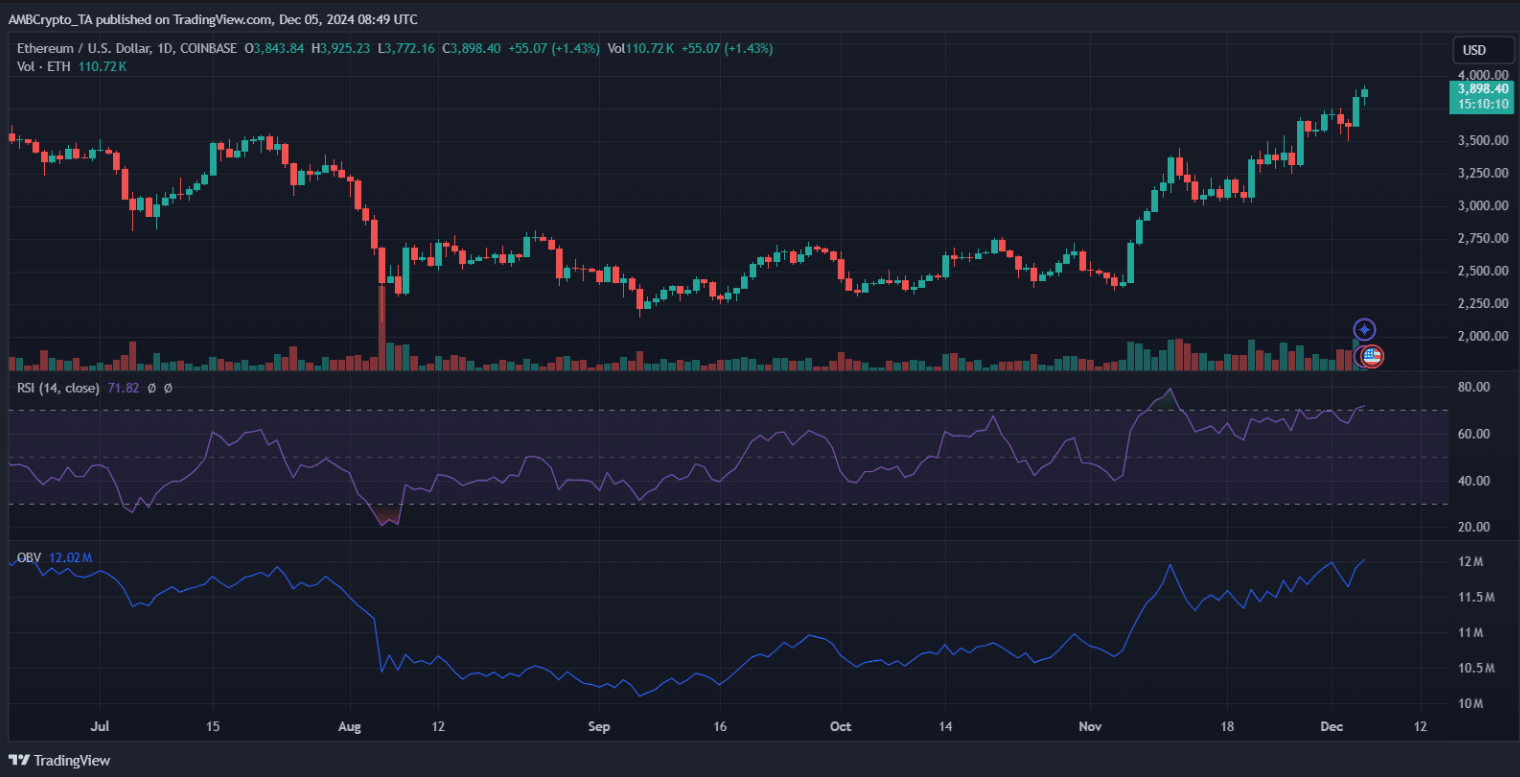The height and width of the screenshot is (777, 1520).
Task: Click the candle countdown timer 15:10:10
Action: 1482,103
